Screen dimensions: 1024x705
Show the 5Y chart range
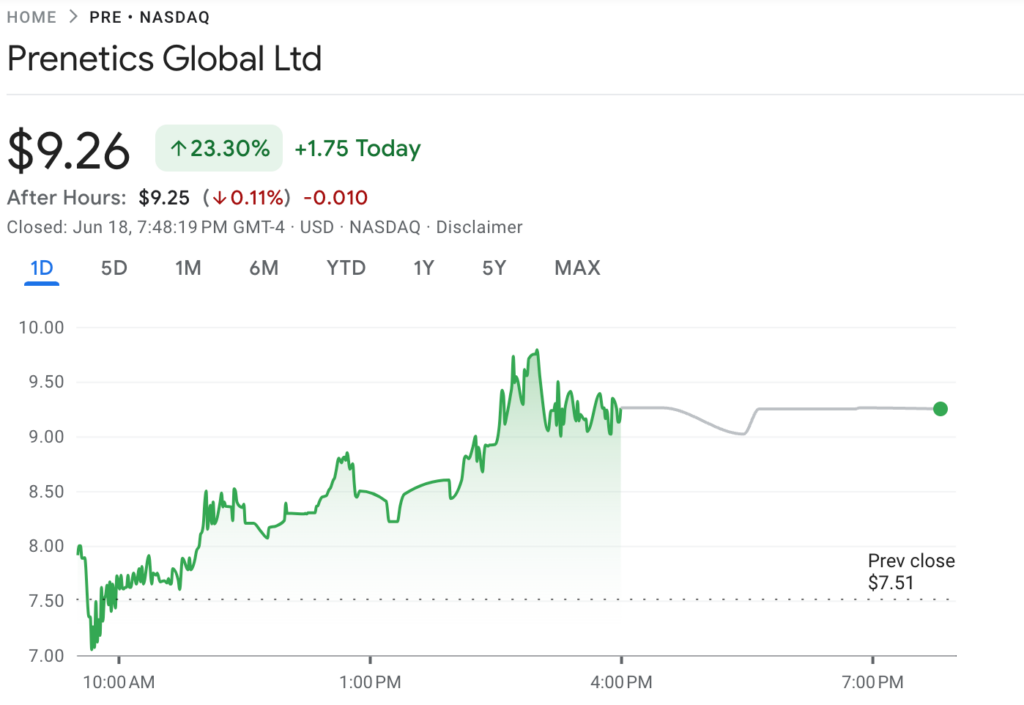[494, 268]
